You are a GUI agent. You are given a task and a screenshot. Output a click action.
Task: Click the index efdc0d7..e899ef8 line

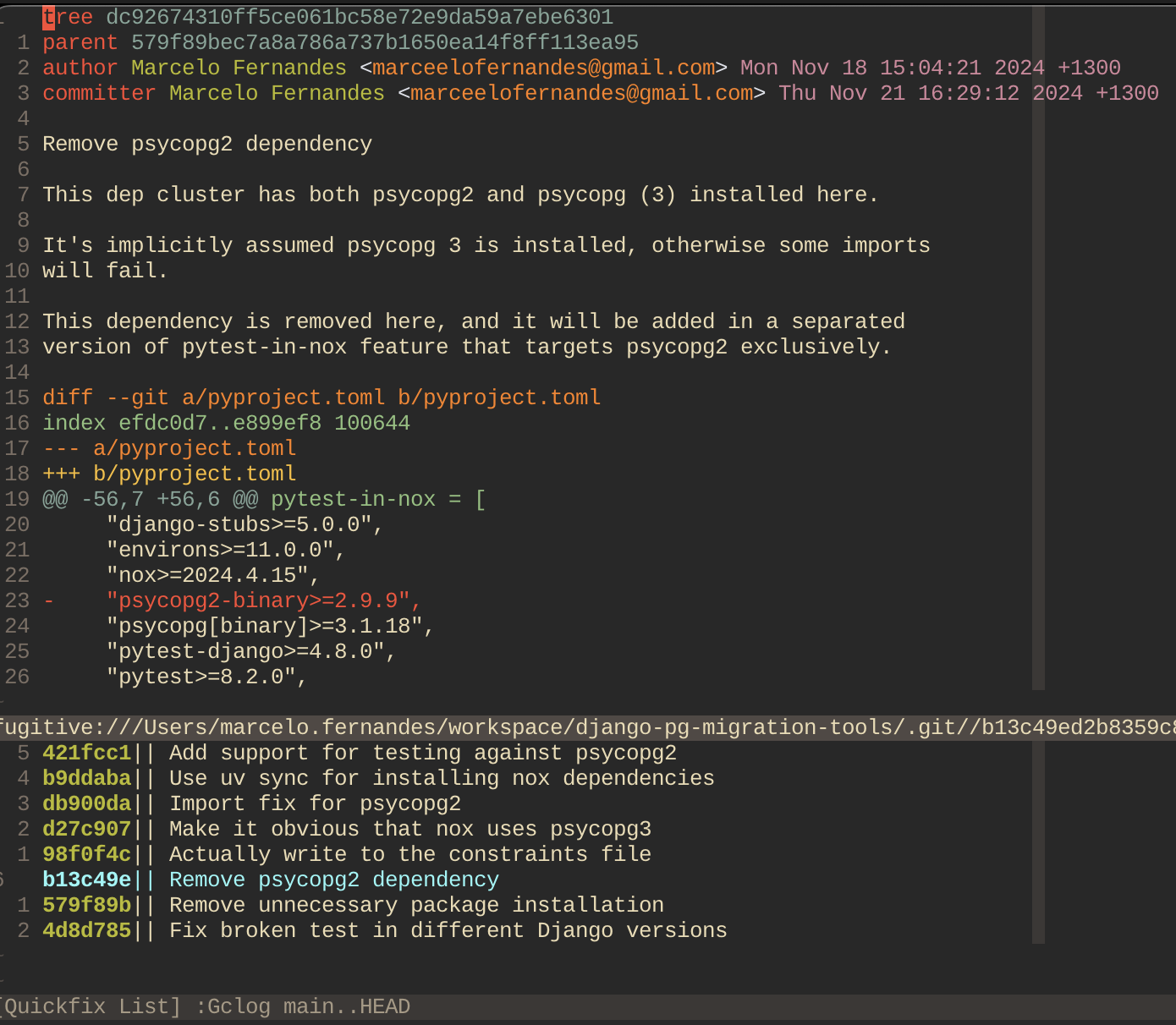point(226,423)
